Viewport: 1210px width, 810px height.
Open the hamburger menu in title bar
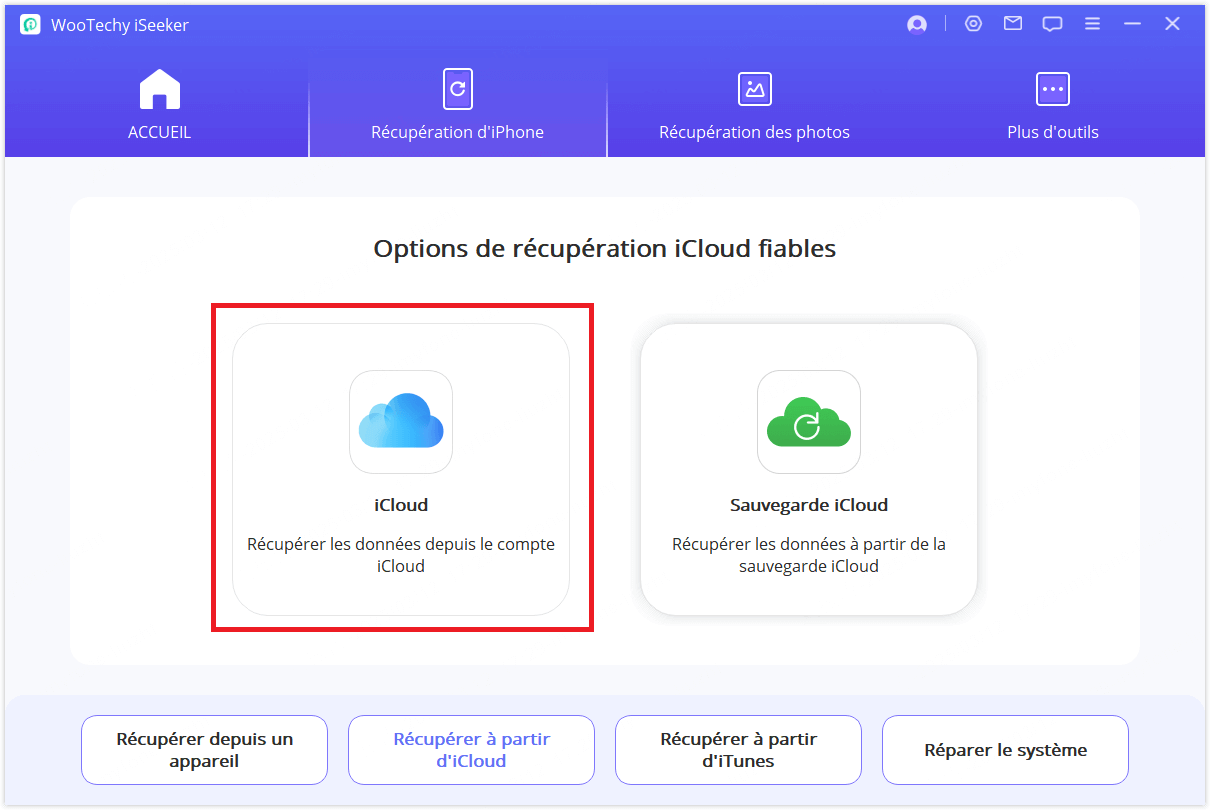pyautogui.click(x=1092, y=24)
